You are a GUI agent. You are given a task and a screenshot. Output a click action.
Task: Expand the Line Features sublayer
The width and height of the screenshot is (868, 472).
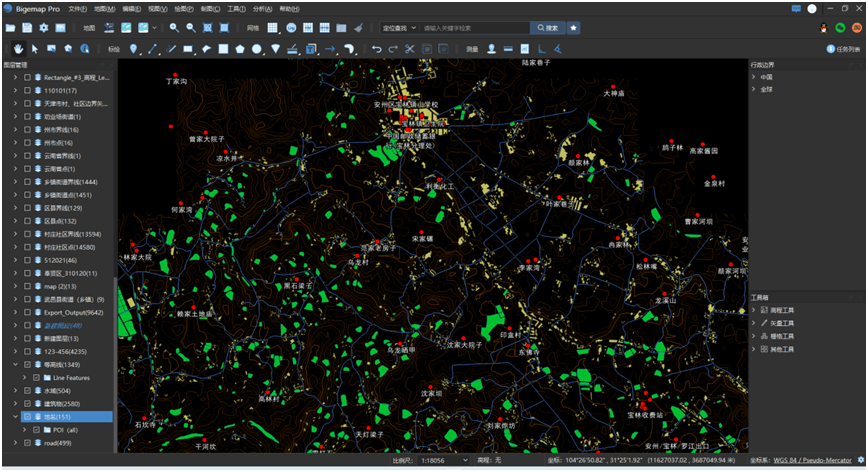click(x=24, y=377)
